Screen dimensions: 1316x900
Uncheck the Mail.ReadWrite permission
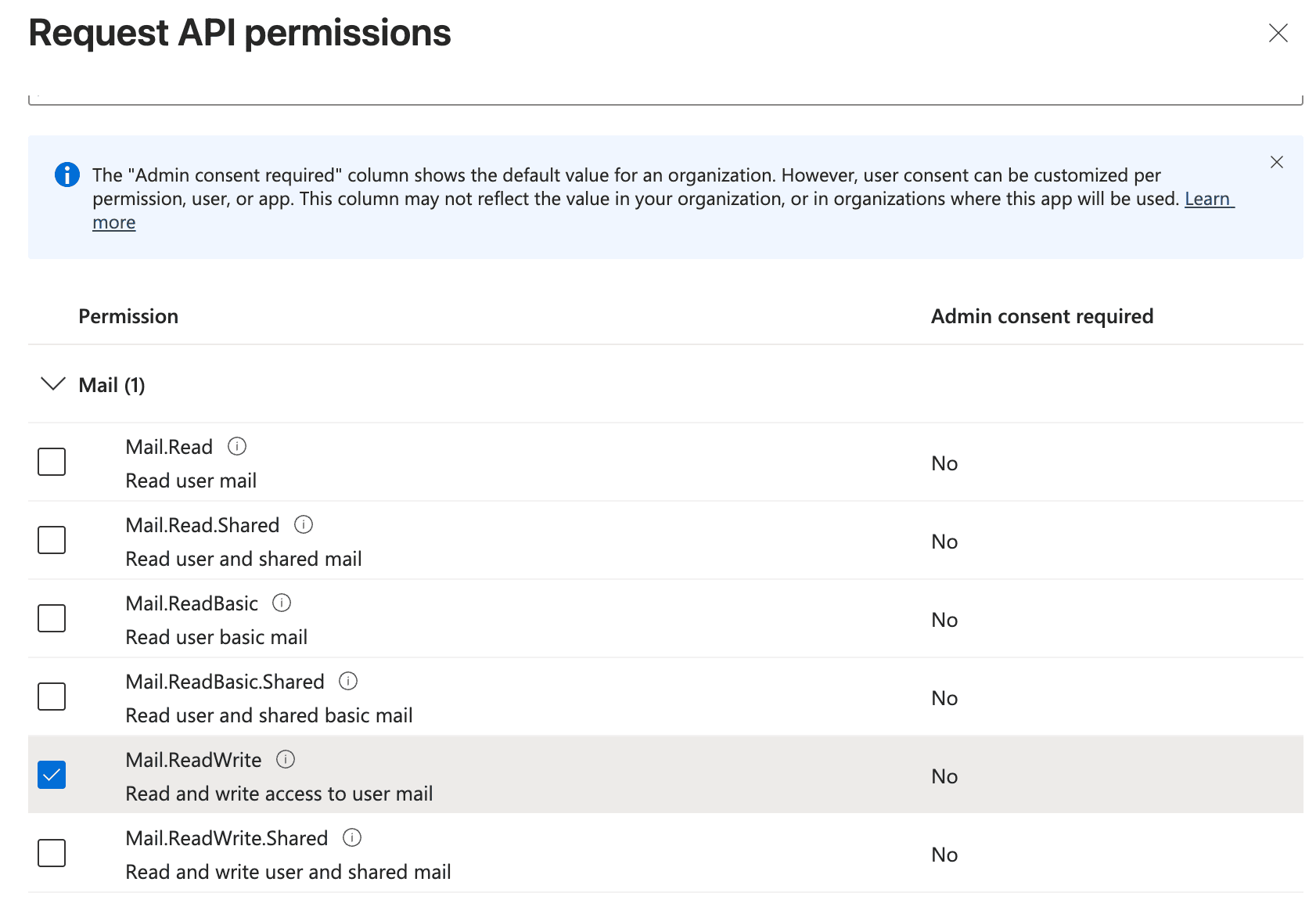(52, 775)
